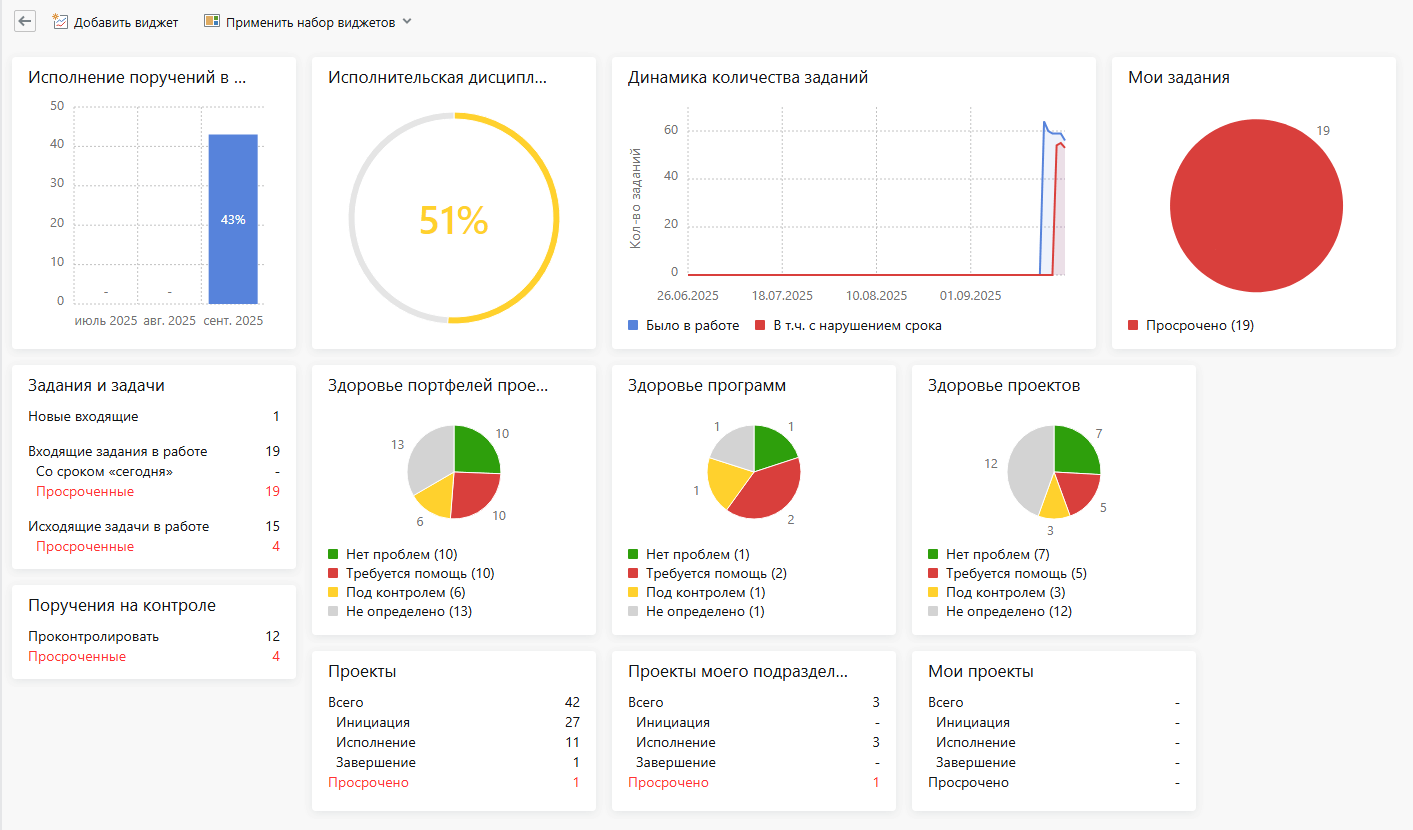
Task: Expand the Apply widget set dropdown arrow
Action: 407,21
